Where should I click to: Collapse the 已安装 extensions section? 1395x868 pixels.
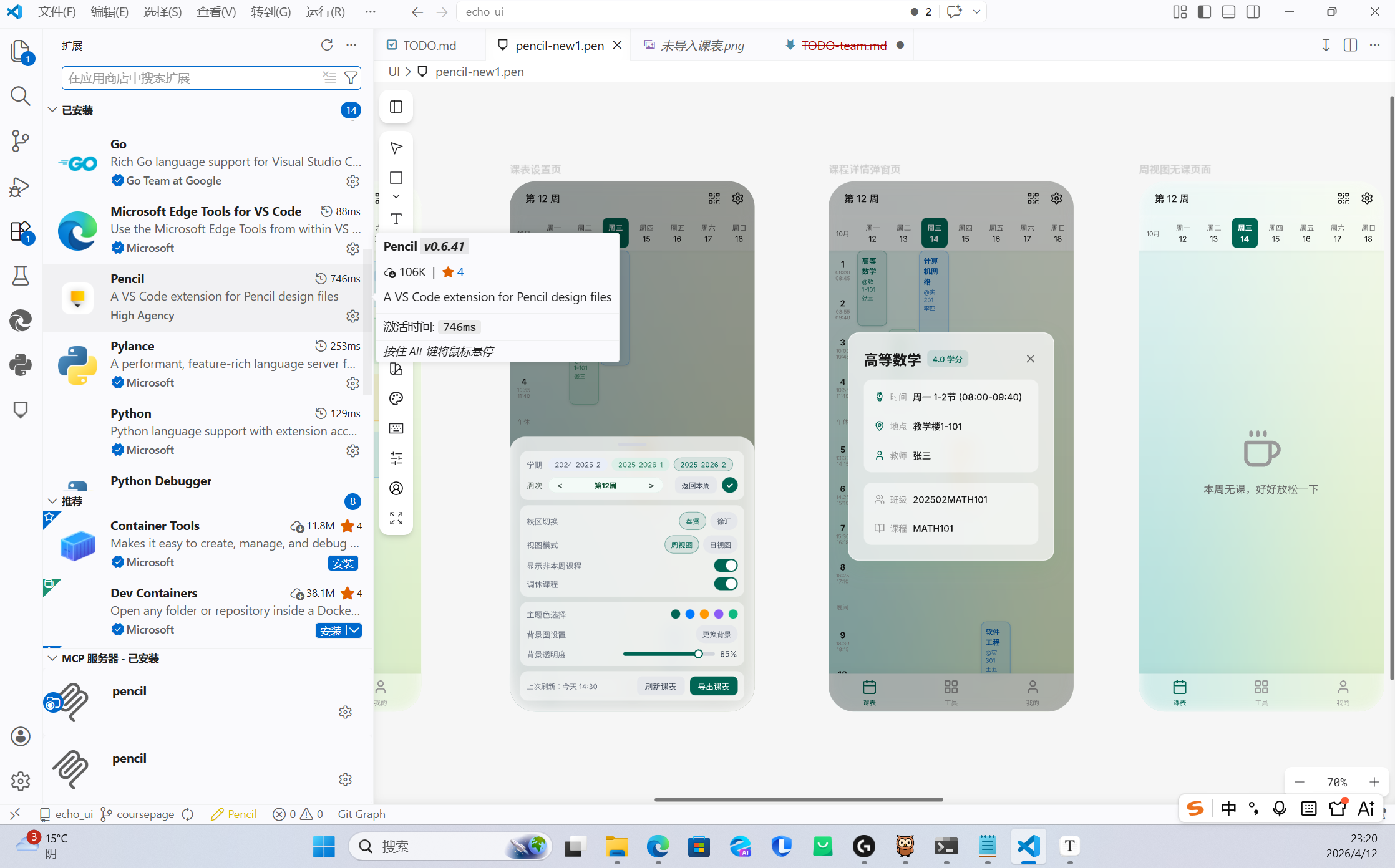(52, 110)
